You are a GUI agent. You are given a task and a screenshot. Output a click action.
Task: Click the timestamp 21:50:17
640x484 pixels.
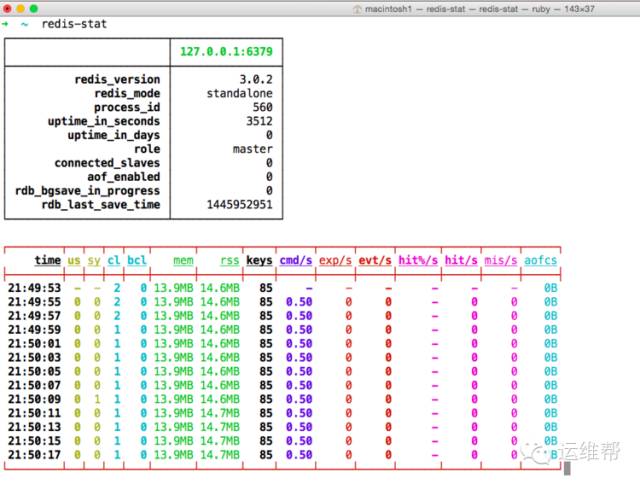pyautogui.click(x=34, y=455)
